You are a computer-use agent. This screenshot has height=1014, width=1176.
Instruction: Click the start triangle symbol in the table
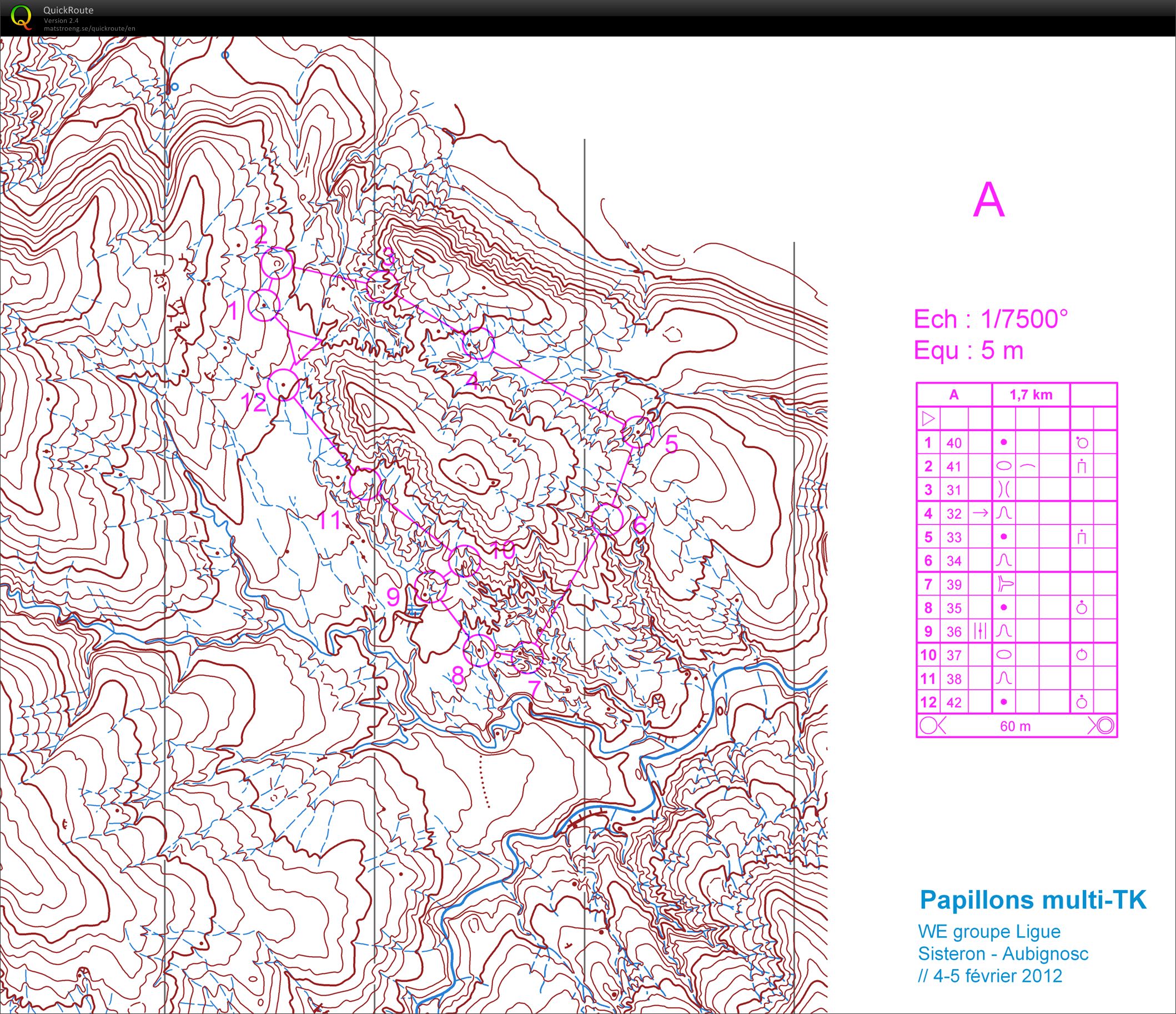(x=928, y=419)
